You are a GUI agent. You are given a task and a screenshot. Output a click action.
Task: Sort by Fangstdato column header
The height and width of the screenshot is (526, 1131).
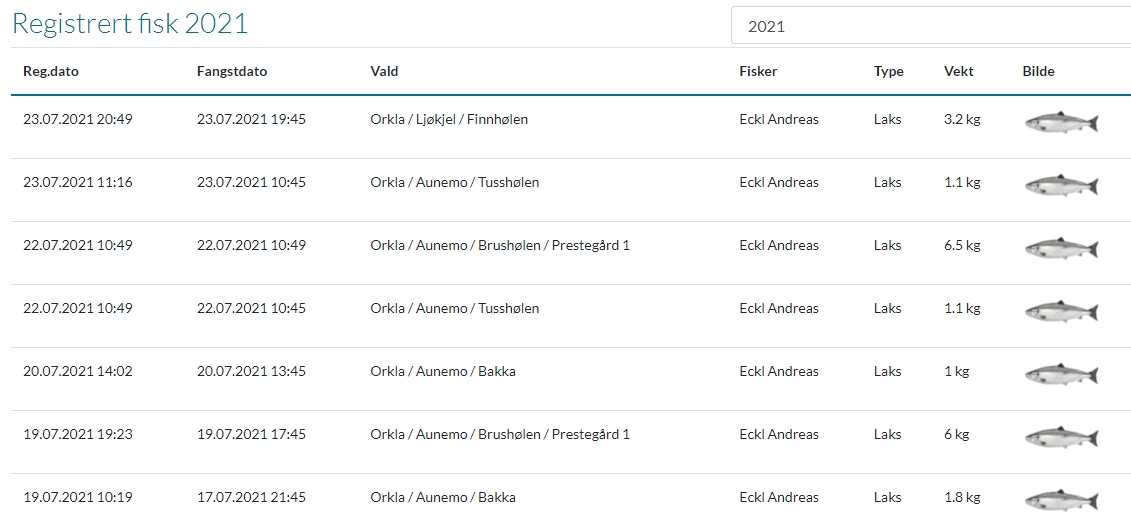point(232,71)
